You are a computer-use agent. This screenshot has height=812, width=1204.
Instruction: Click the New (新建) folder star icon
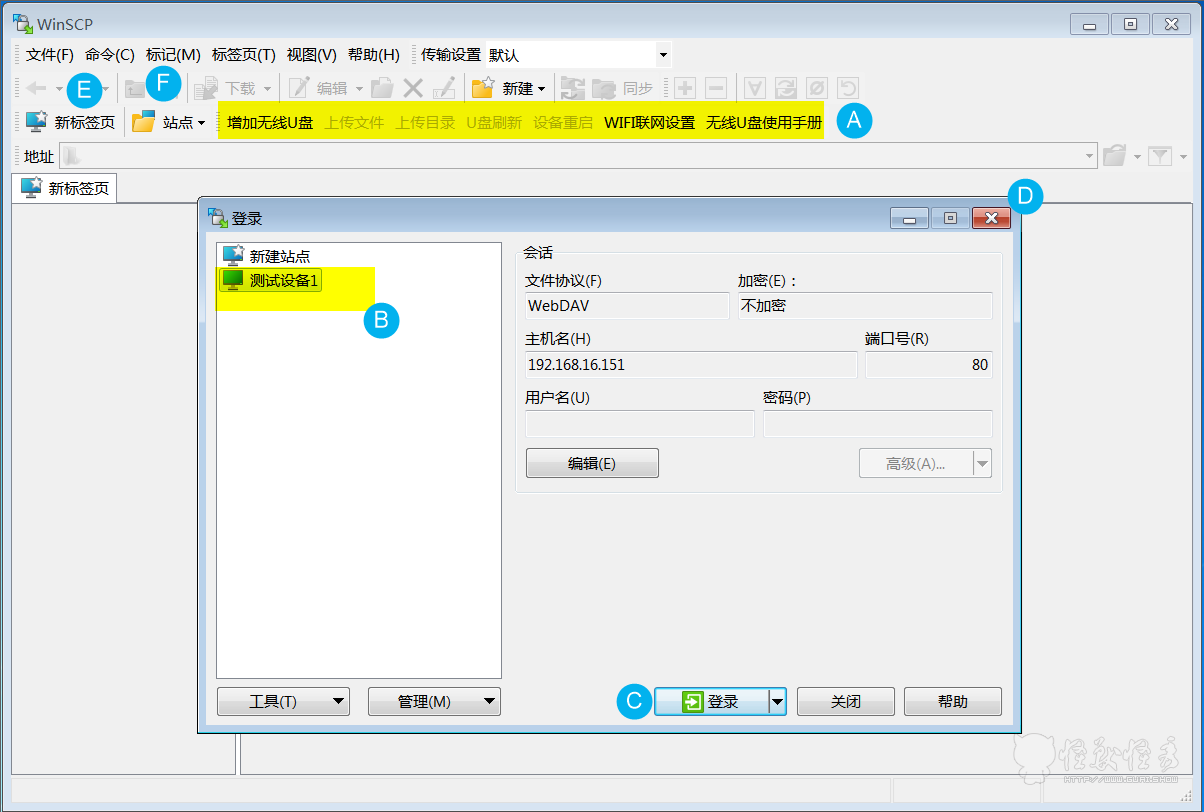484,88
